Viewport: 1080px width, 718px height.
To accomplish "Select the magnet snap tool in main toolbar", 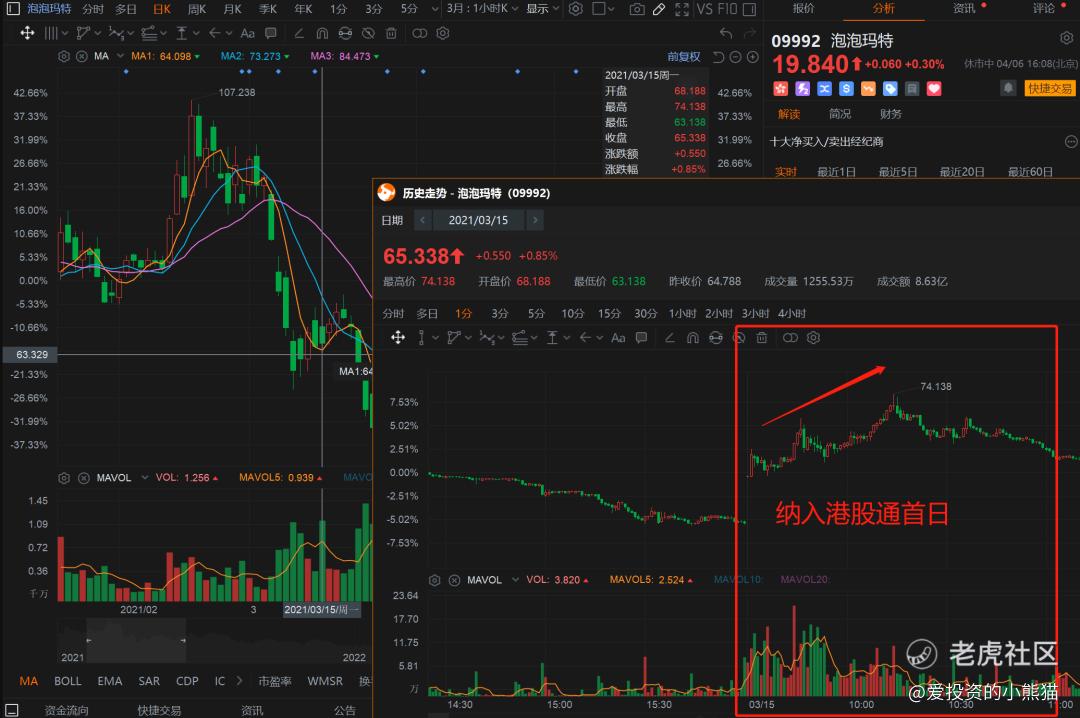I will point(322,32).
